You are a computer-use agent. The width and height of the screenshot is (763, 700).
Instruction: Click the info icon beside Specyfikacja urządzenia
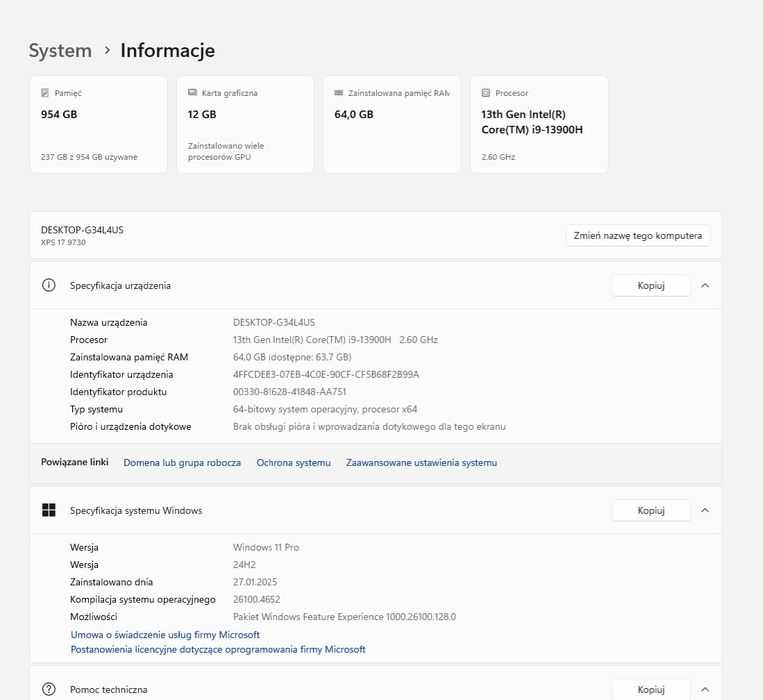click(x=49, y=285)
